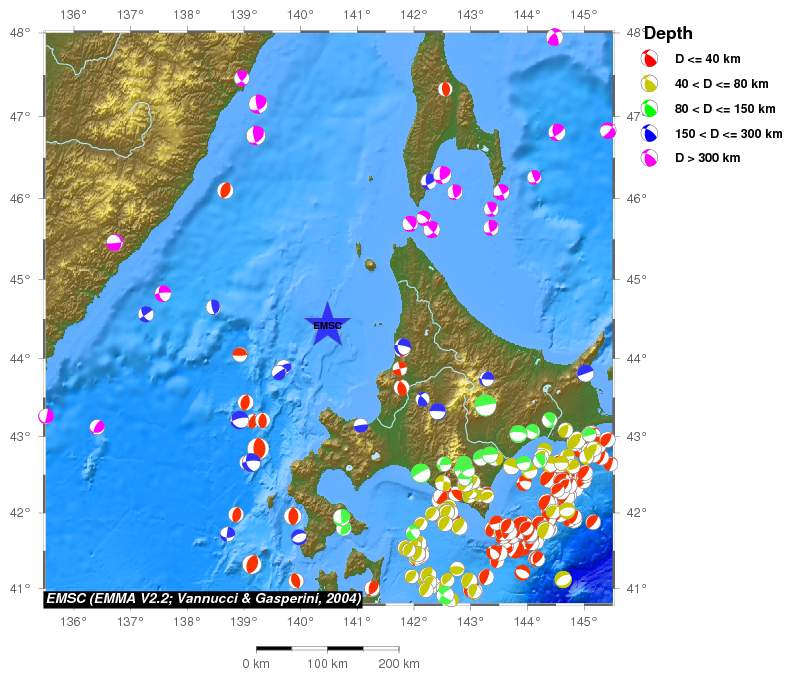Click the blue beachball near Hokkaido's eastern tip

point(585,373)
